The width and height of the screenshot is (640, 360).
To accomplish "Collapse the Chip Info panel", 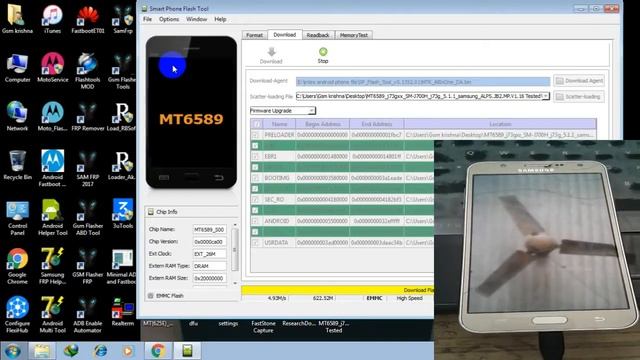I will 151,211.
